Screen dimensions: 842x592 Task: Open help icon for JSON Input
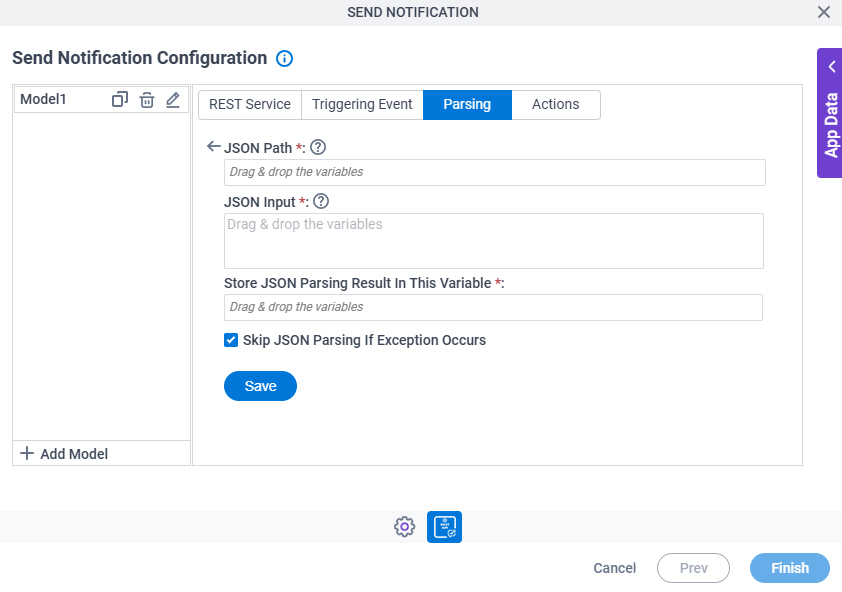321,201
